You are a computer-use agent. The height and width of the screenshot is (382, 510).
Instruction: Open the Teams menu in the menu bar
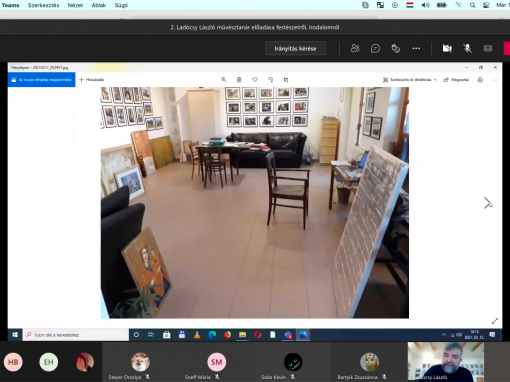pyautogui.click(x=10, y=5)
